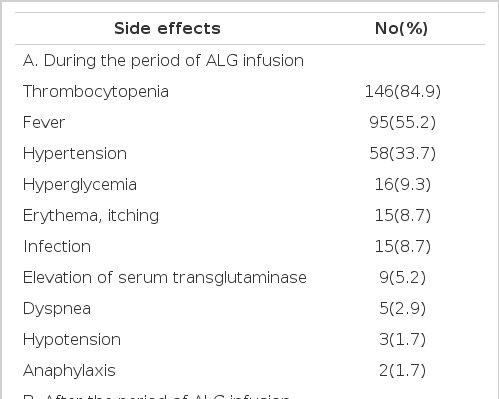Image resolution: width=499 pixels, height=399 pixels.
Task: Click the 15(8.7) value beside Infection
Action: click(x=403, y=246)
